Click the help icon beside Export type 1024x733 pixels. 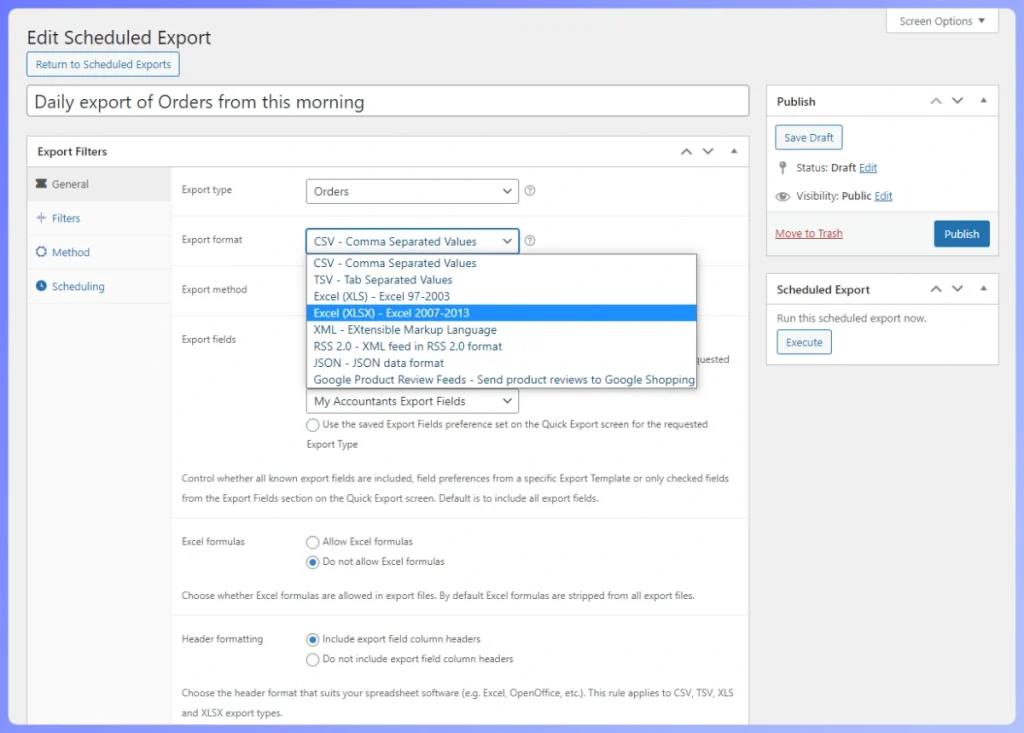531,190
